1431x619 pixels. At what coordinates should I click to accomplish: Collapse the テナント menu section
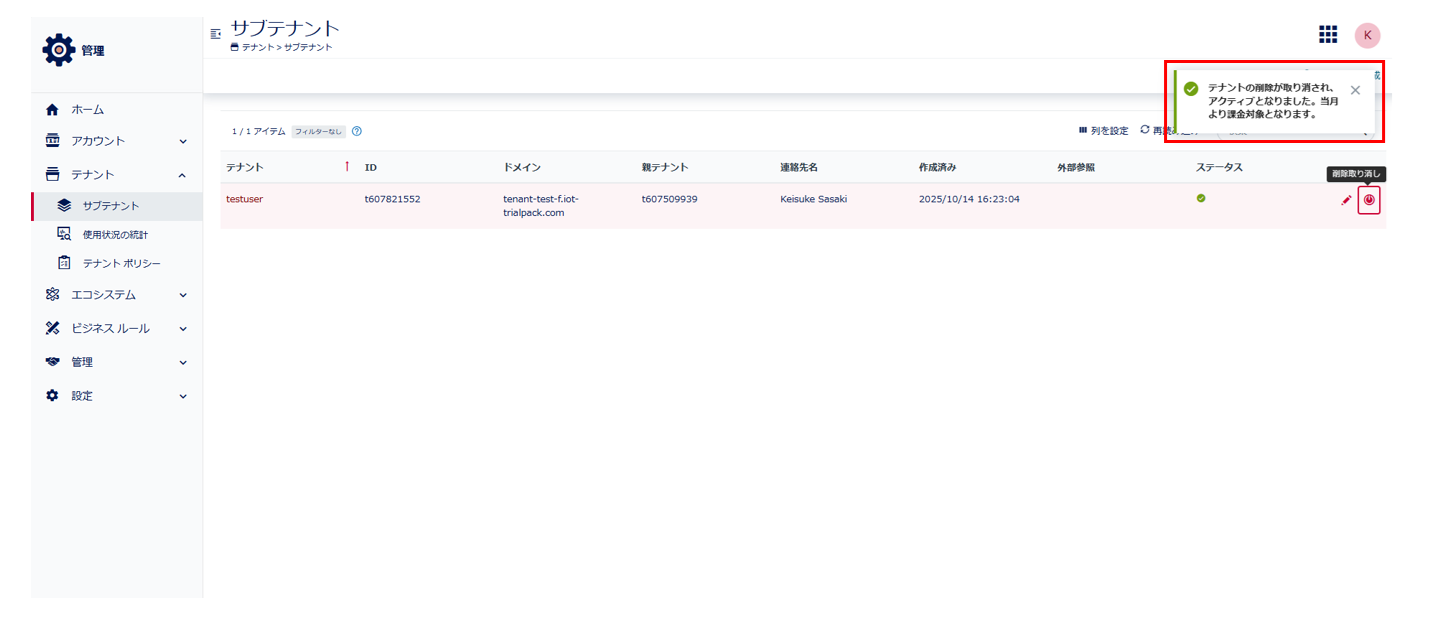click(x=183, y=175)
